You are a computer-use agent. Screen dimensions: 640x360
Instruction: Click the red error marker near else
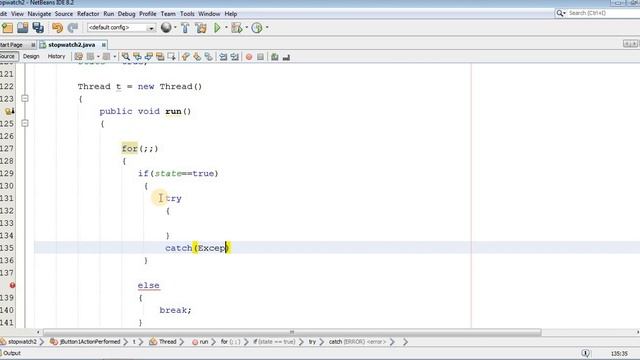click(x=12, y=285)
